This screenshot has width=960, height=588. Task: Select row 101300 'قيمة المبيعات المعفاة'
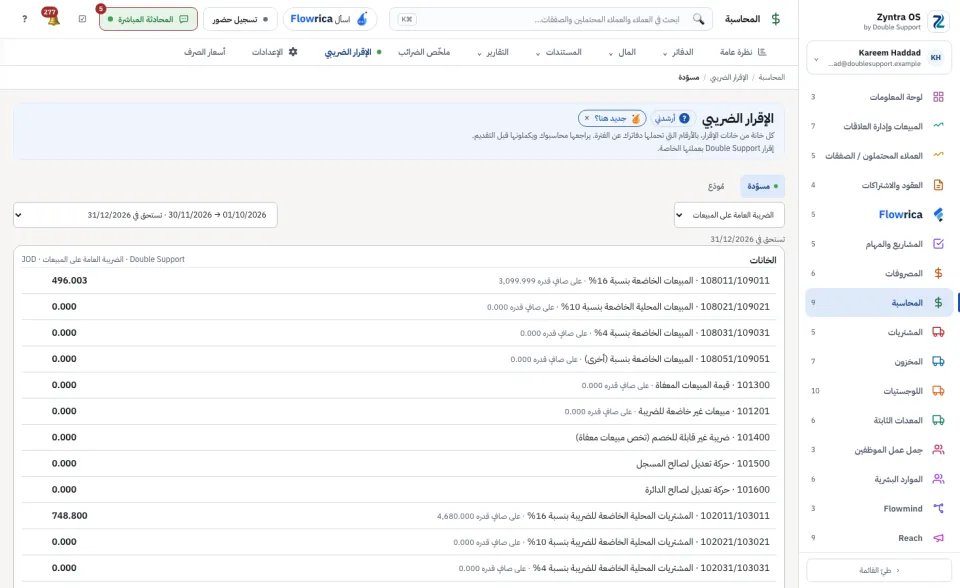click(x=399, y=385)
